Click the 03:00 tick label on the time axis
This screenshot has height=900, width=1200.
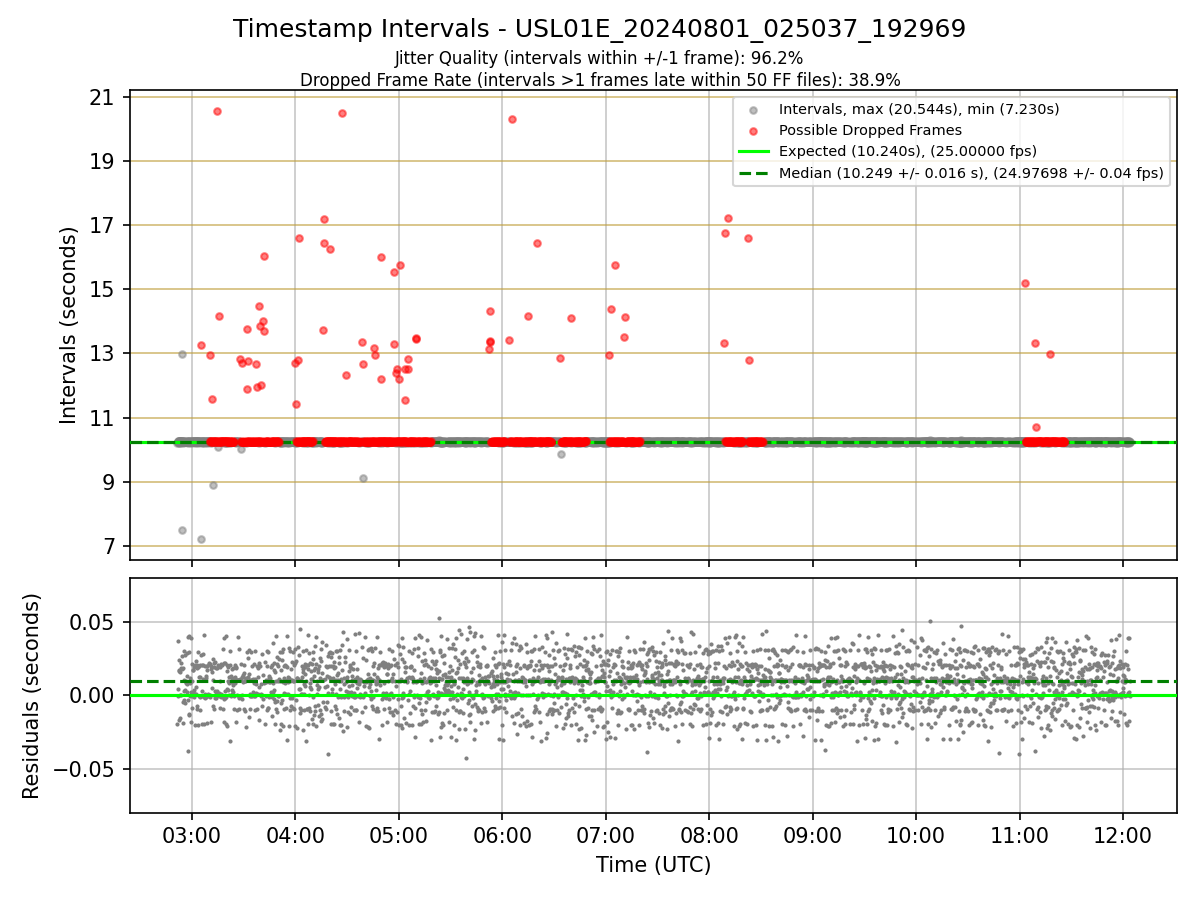click(191, 834)
